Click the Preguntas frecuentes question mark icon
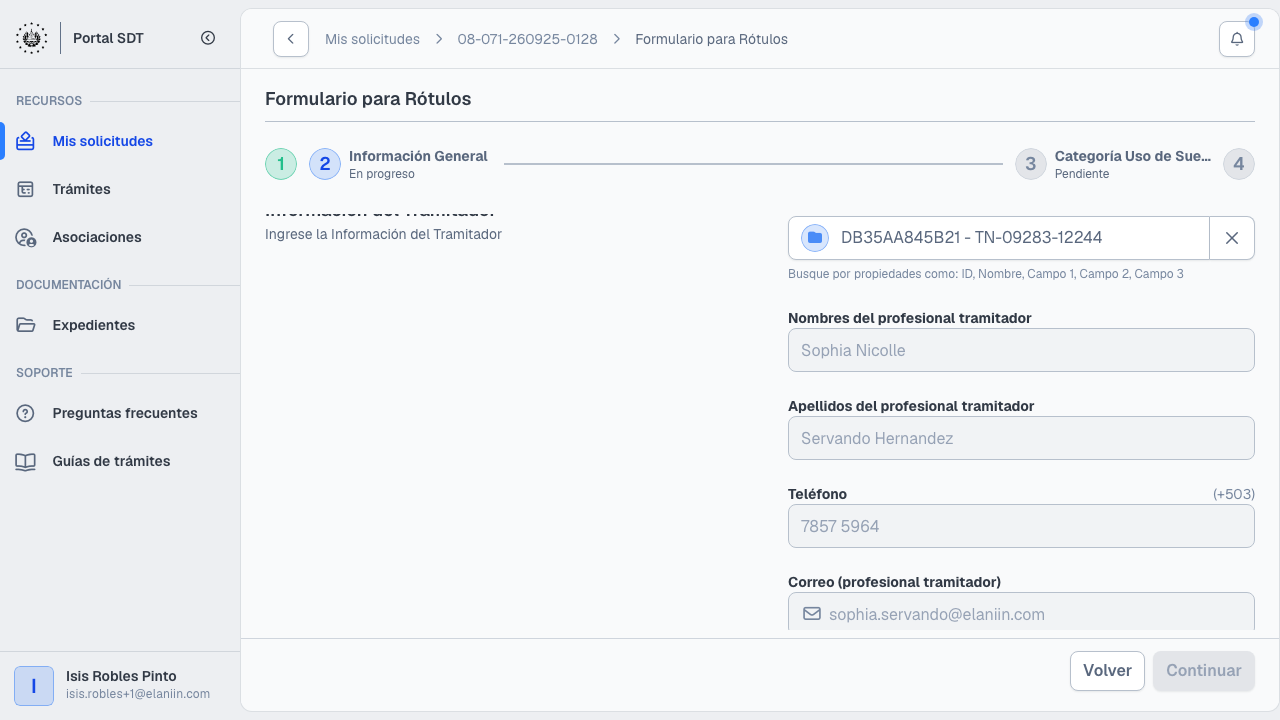 click(x=26, y=413)
